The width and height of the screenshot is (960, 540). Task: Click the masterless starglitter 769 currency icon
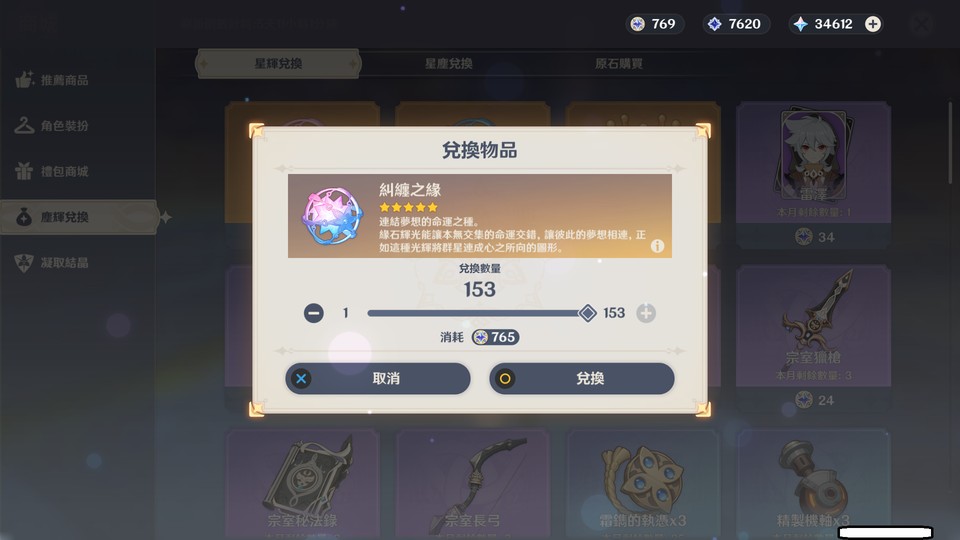click(638, 24)
